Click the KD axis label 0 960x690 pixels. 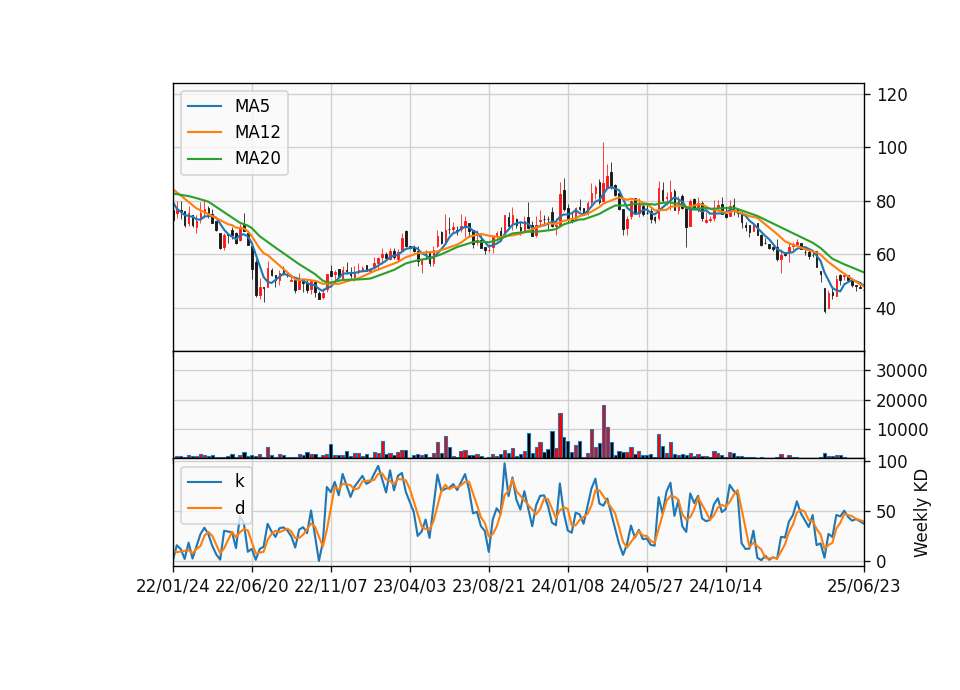pos(882,561)
